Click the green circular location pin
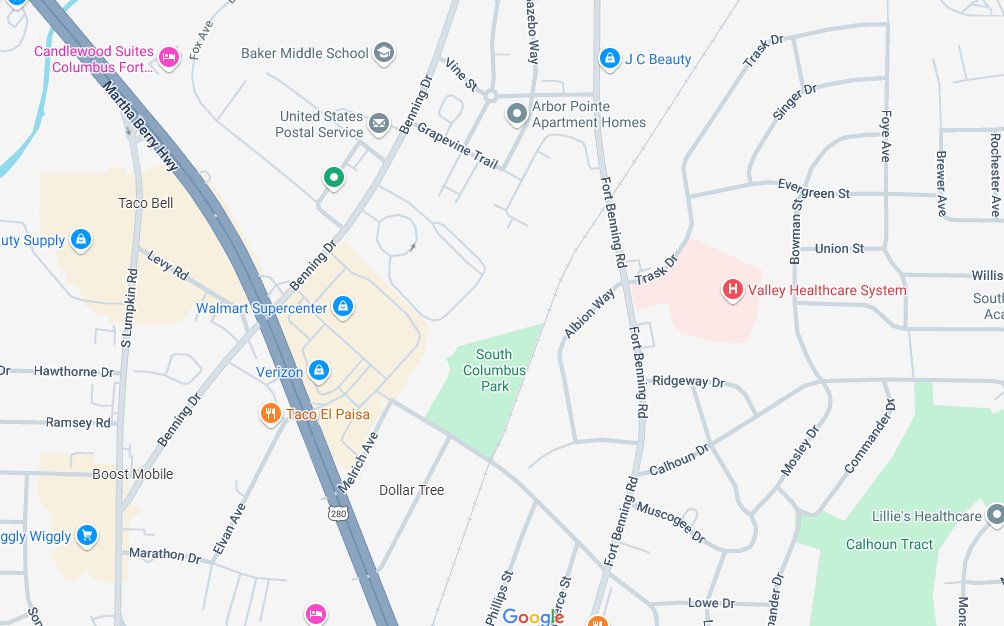This screenshot has height=626, width=1004. tap(334, 177)
